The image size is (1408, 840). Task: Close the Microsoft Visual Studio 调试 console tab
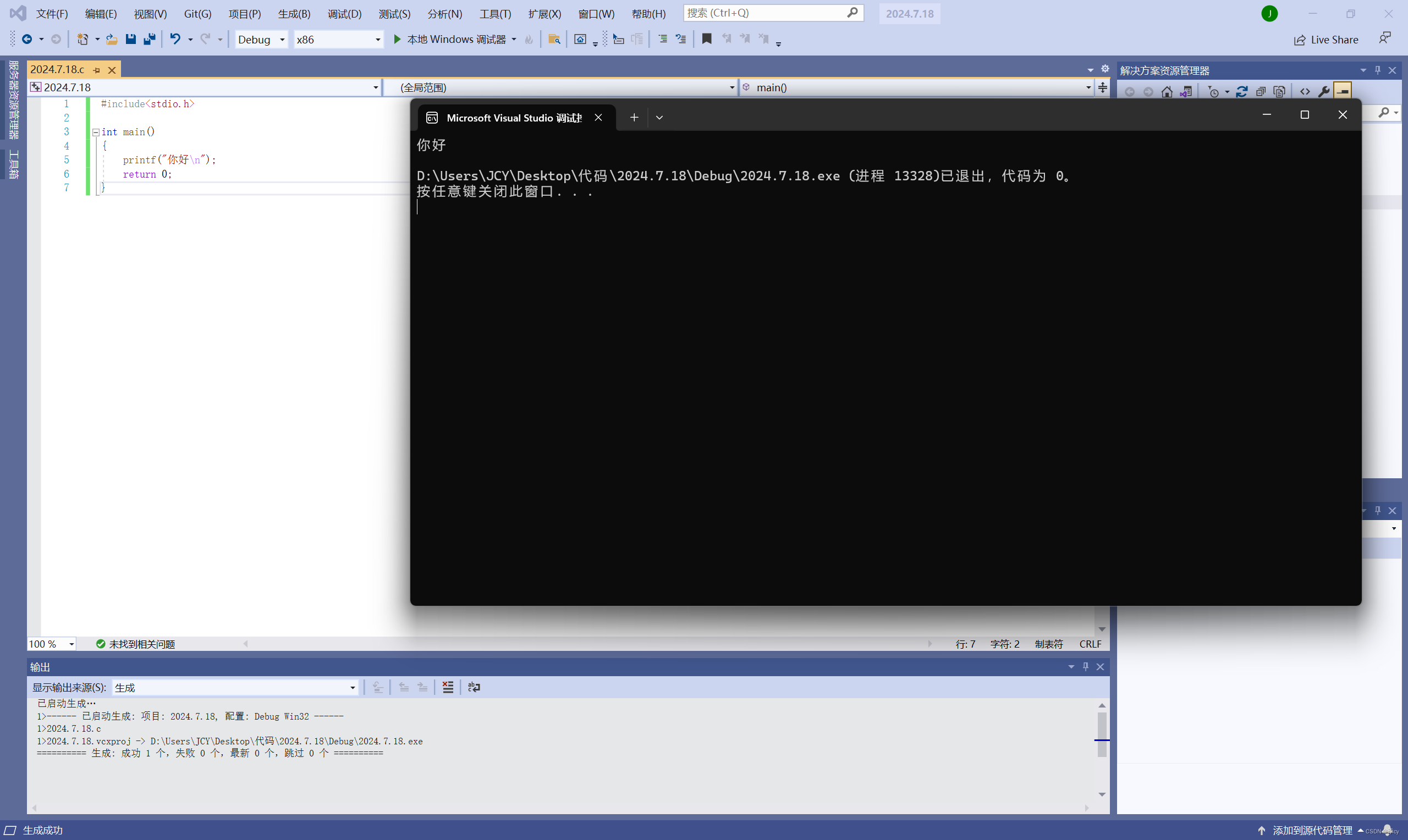598,117
